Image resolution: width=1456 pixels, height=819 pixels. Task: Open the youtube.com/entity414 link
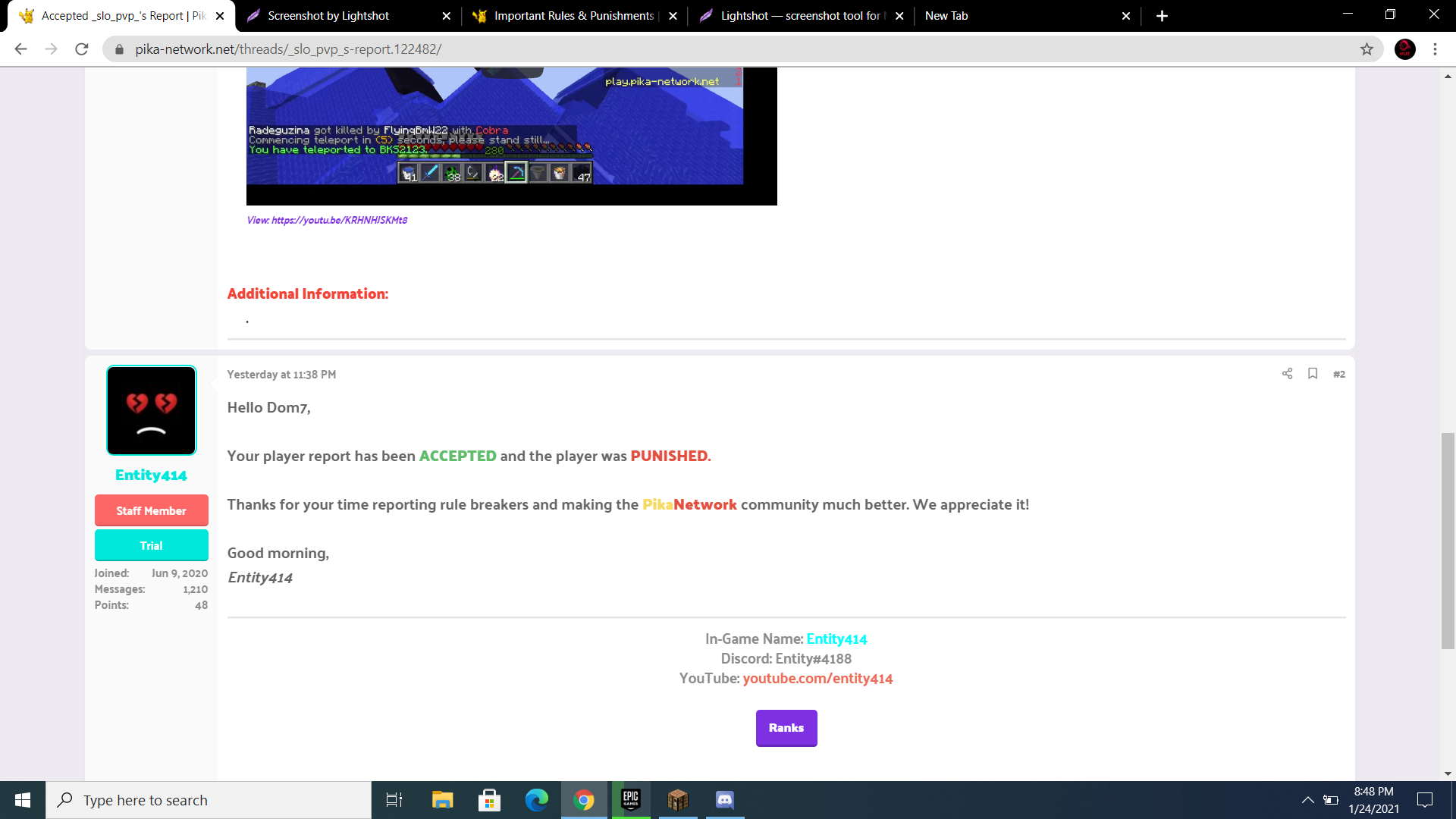coord(817,679)
